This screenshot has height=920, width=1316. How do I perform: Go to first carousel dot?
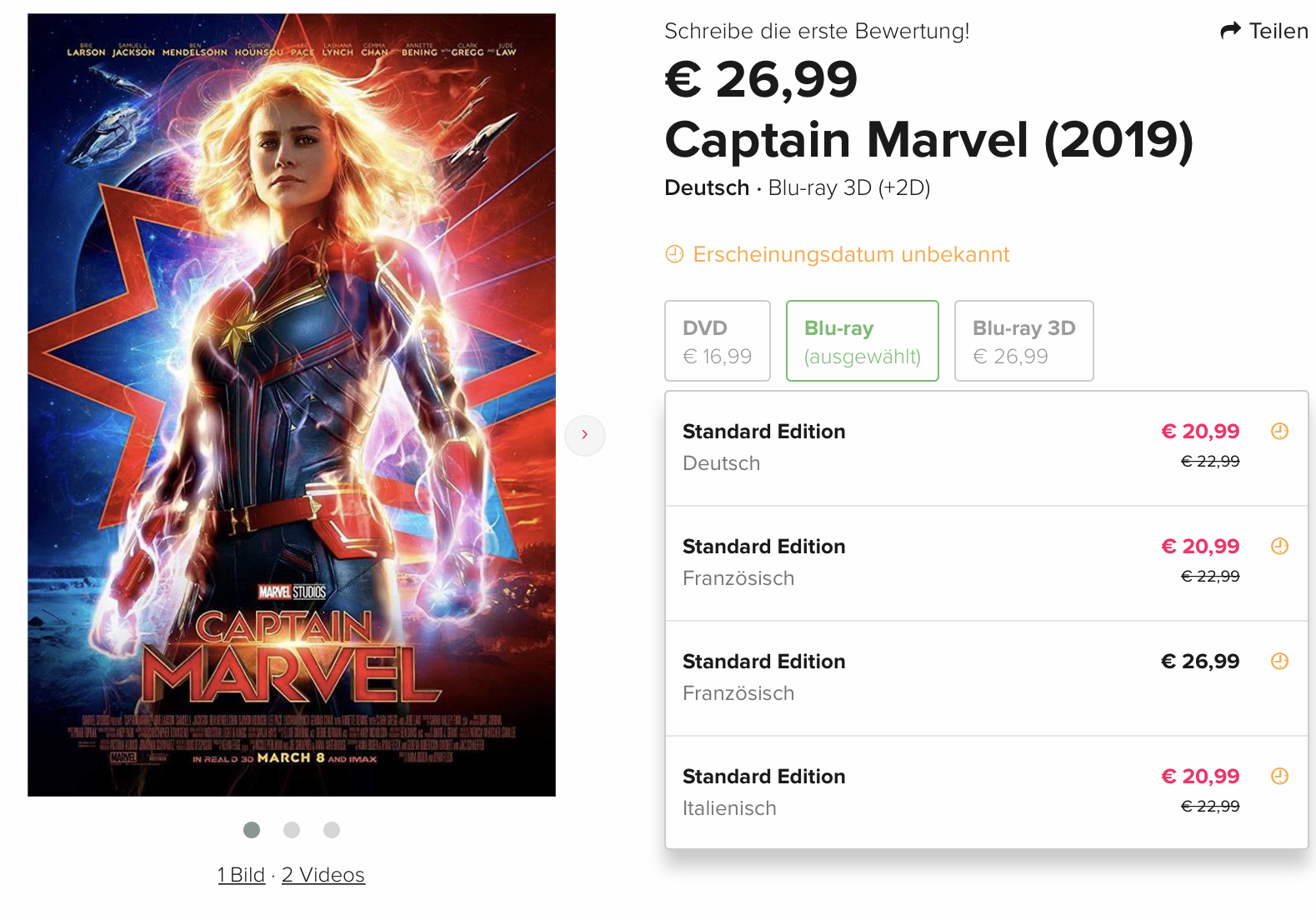click(252, 830)
